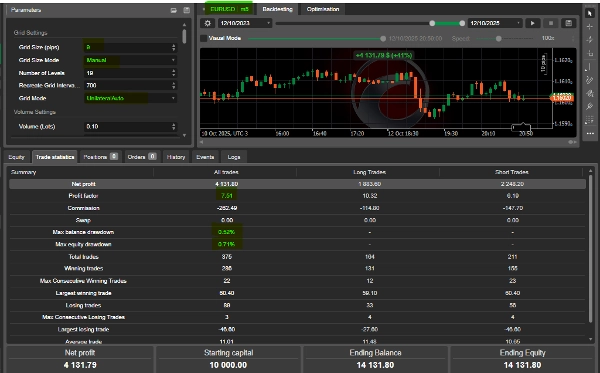Open the Grid Mode dropdown
Screen dimensions: 600x373
pos(130,98)
